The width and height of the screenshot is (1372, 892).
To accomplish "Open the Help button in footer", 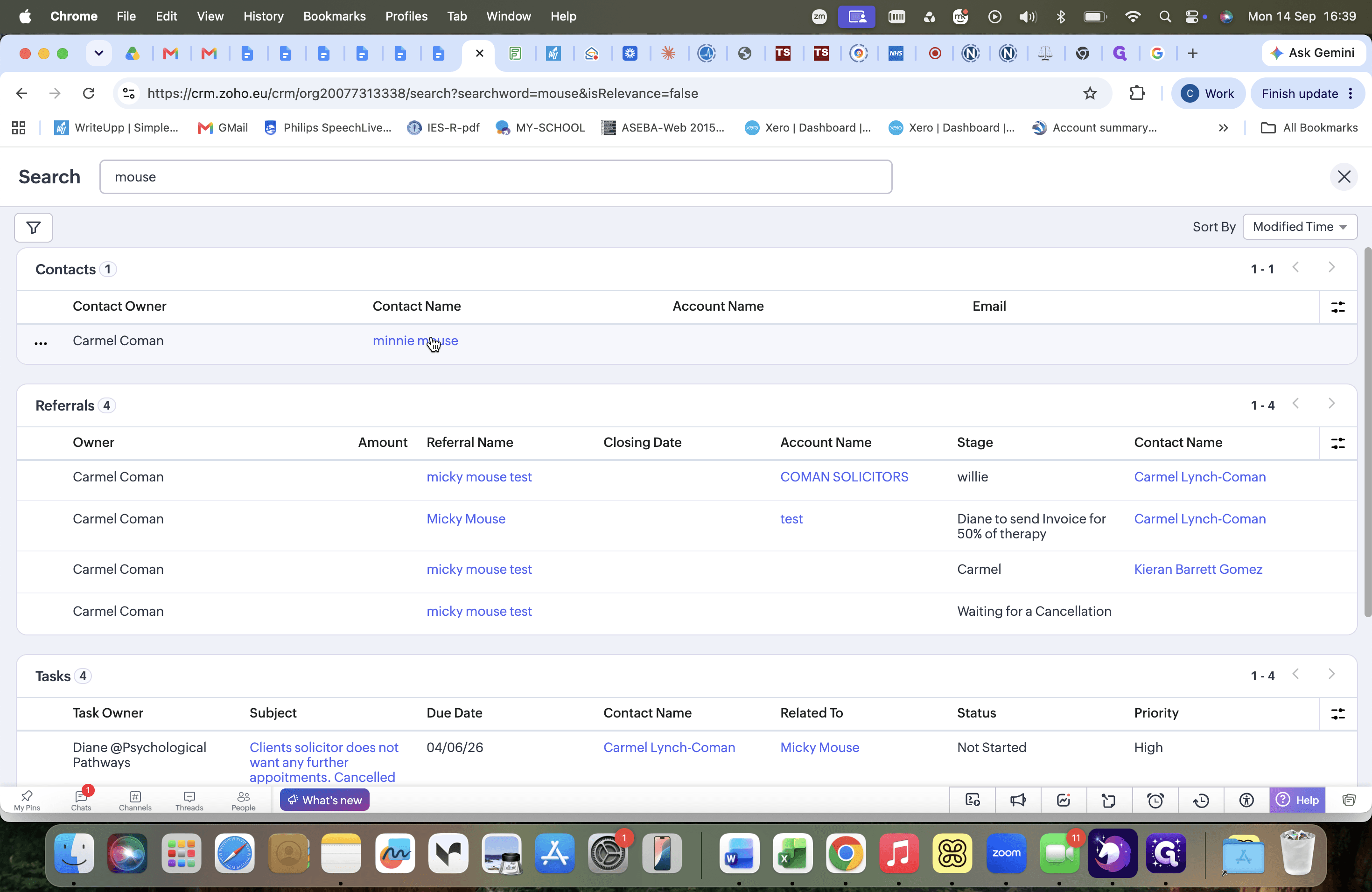I will pyautogui.click(x=1298, y=800).
